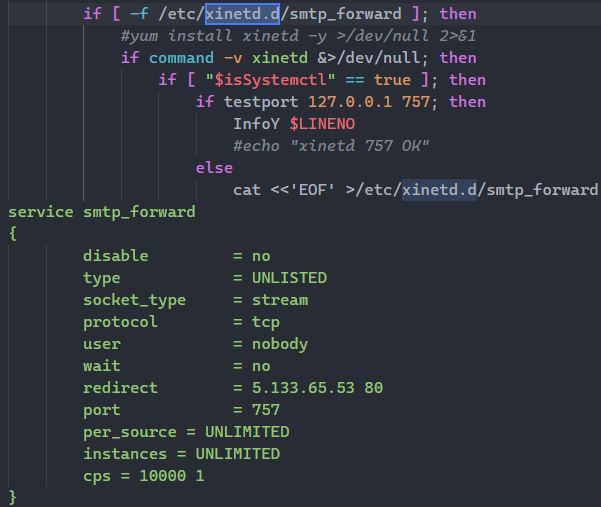The image size is (601, 507).
Task: Click the commented yum install xinetd line
Action: tap(298, 36)
